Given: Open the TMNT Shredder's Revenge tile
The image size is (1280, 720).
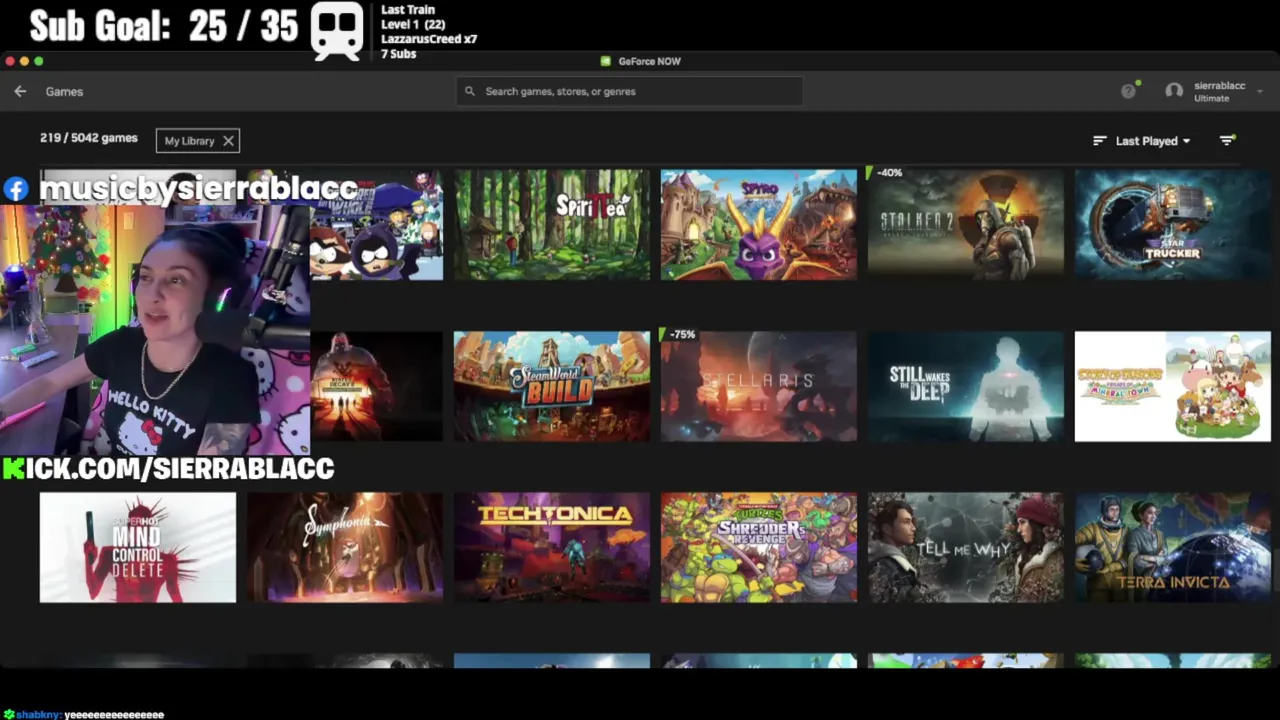Looking at the screenshot, I should 759,547.
